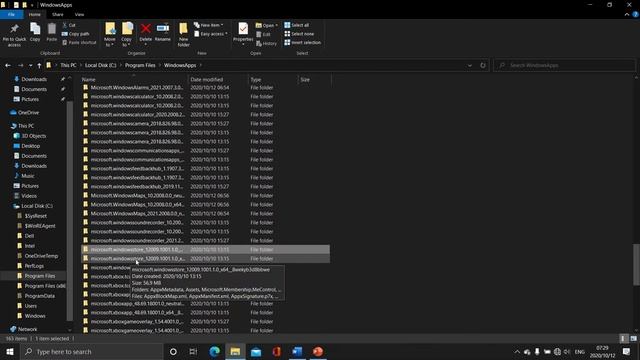The width and height of the screenshot is (640, 360).
Task: Go up one folder level
Action: click(x=39, y=65)
